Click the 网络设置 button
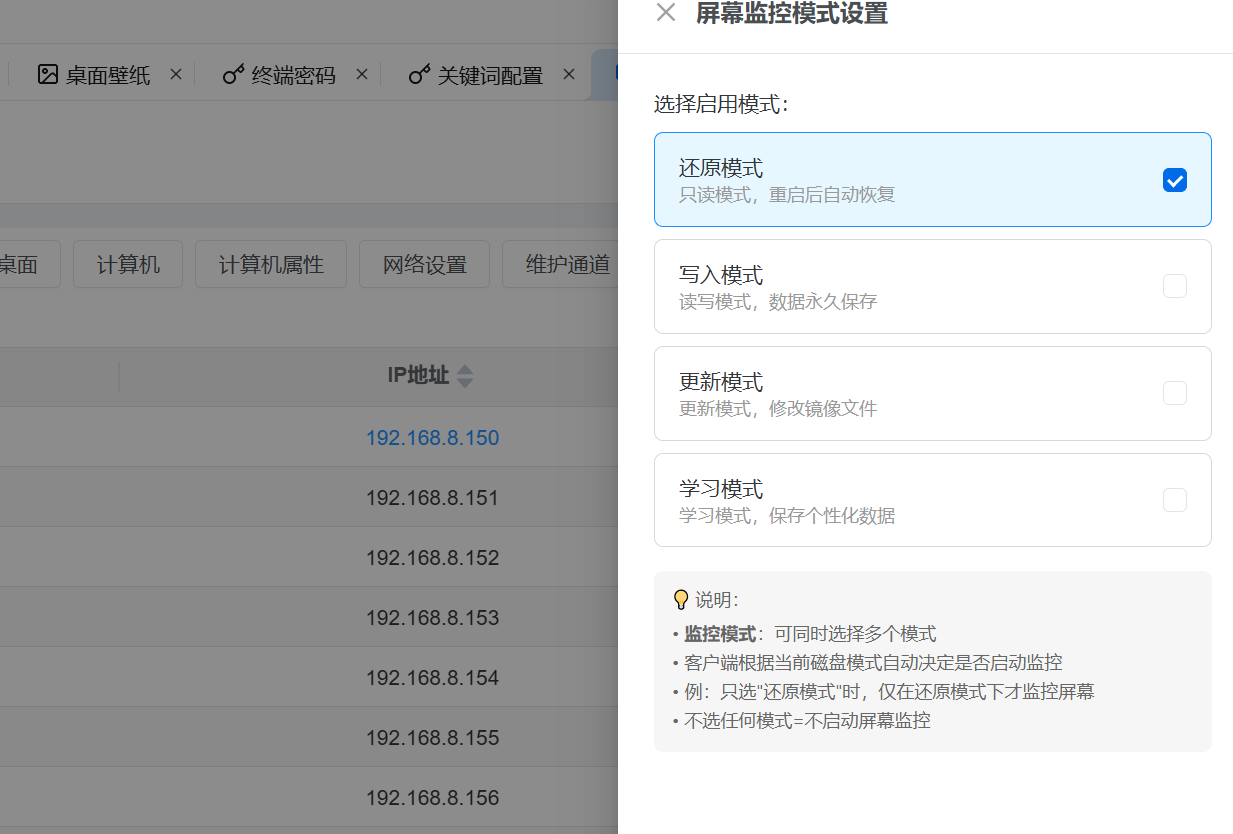 425,265
